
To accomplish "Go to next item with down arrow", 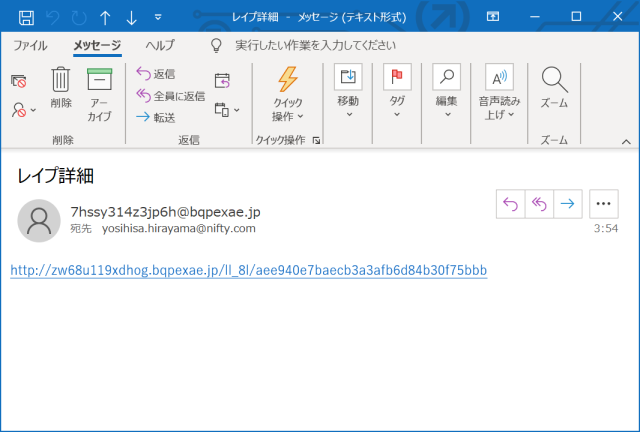I will (x=131, y=18).
